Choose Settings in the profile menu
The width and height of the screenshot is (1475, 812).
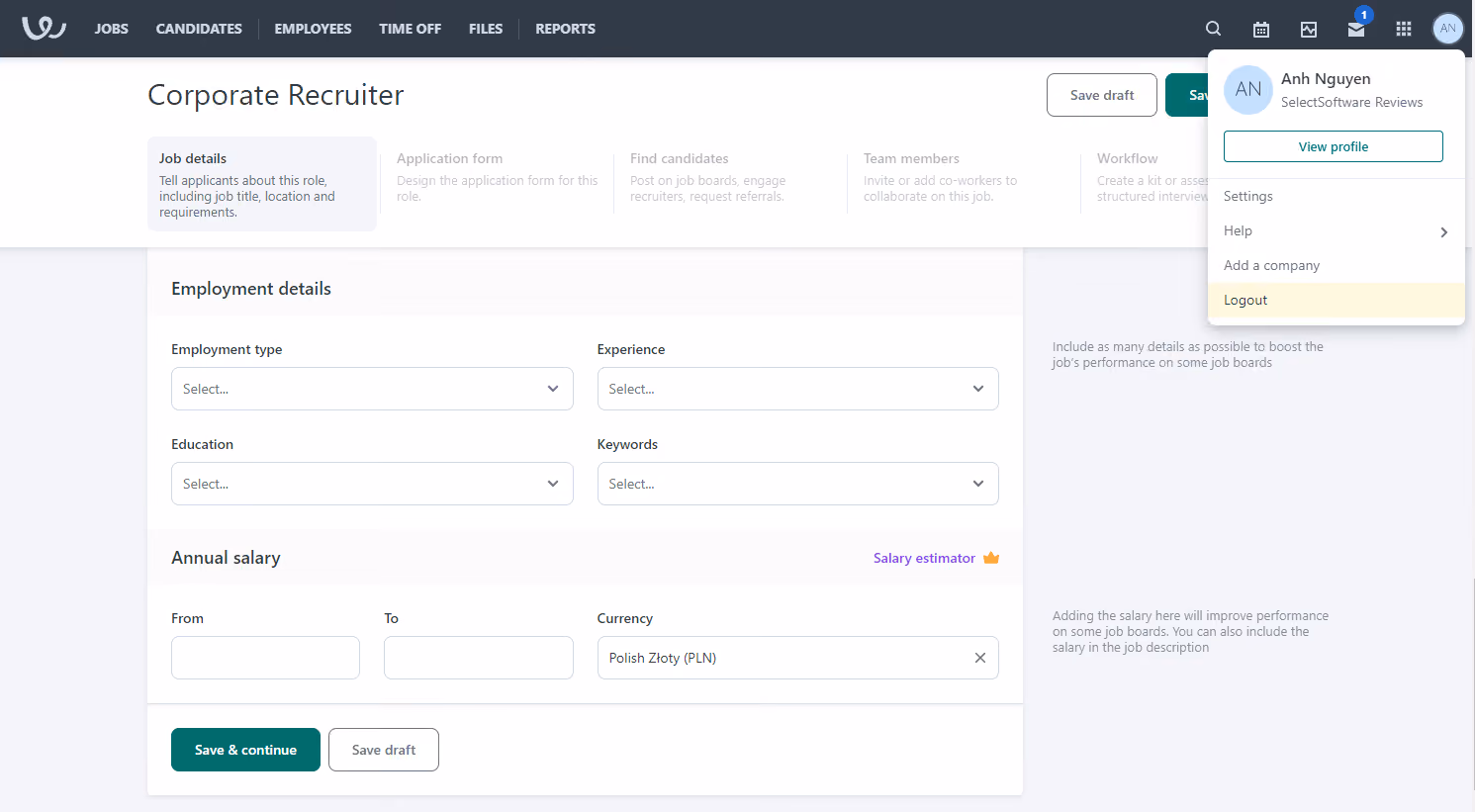pos(1337,196)
